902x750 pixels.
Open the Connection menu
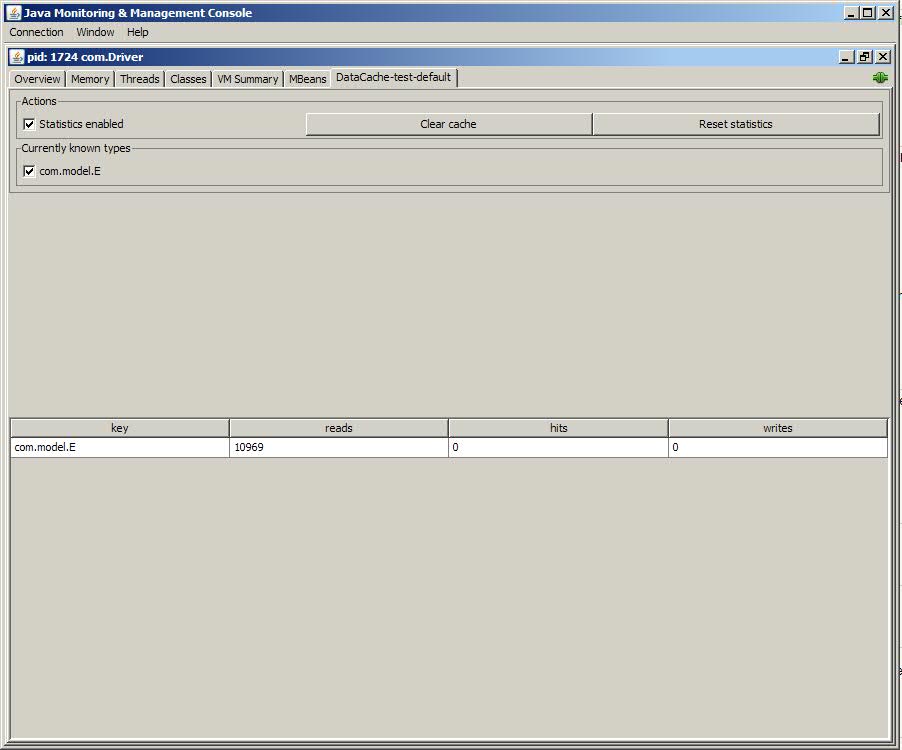point(36,32)
